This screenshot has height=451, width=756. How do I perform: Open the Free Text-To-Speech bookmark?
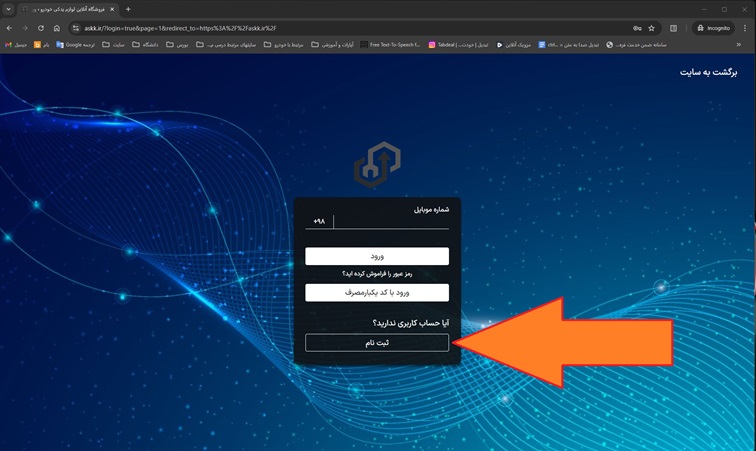391,45
